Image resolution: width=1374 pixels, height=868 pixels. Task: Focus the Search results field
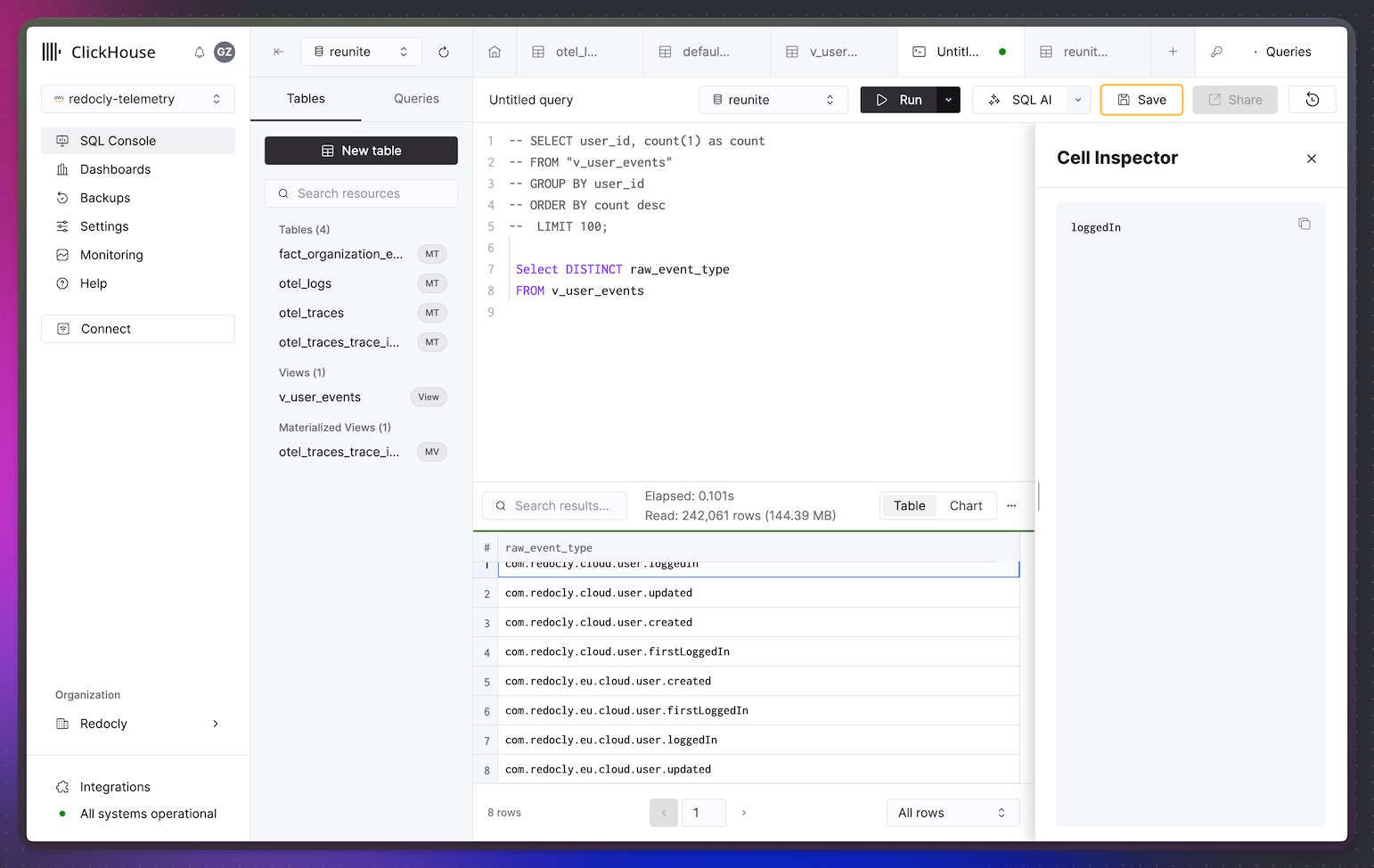pyautogui.click(x=554, y=505)
